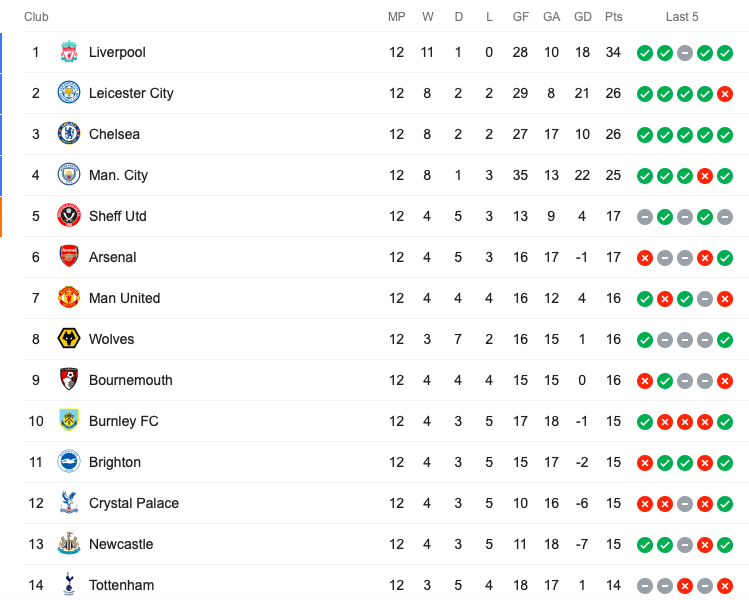
Task: Click the Last 5 column header
Action: click(x=682, y=17)
